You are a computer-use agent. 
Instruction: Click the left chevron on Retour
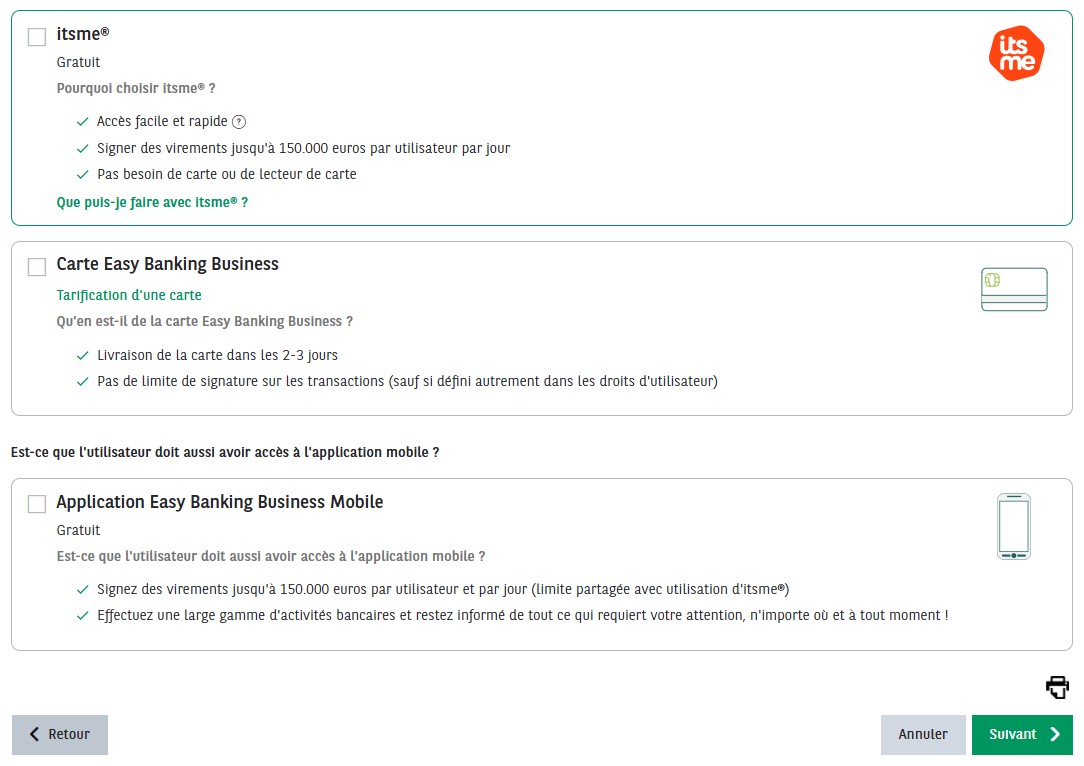(x=35, y=734)
